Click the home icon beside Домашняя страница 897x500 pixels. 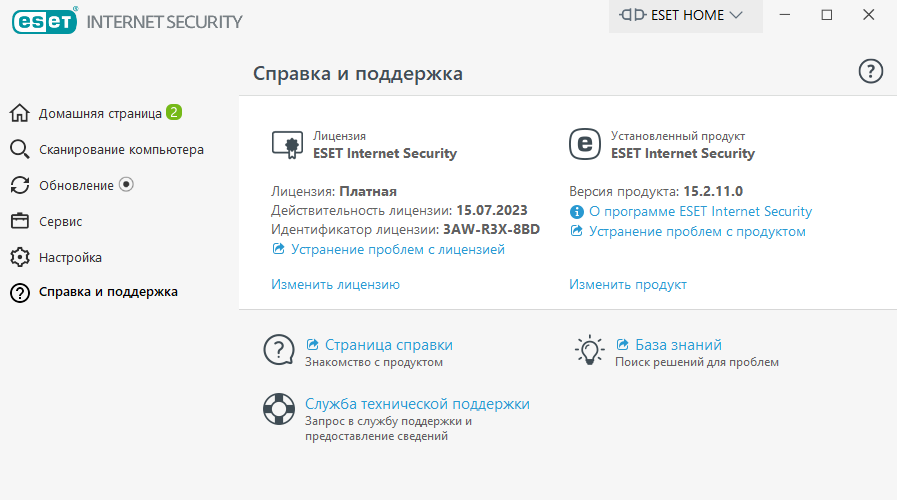(19, 113)
